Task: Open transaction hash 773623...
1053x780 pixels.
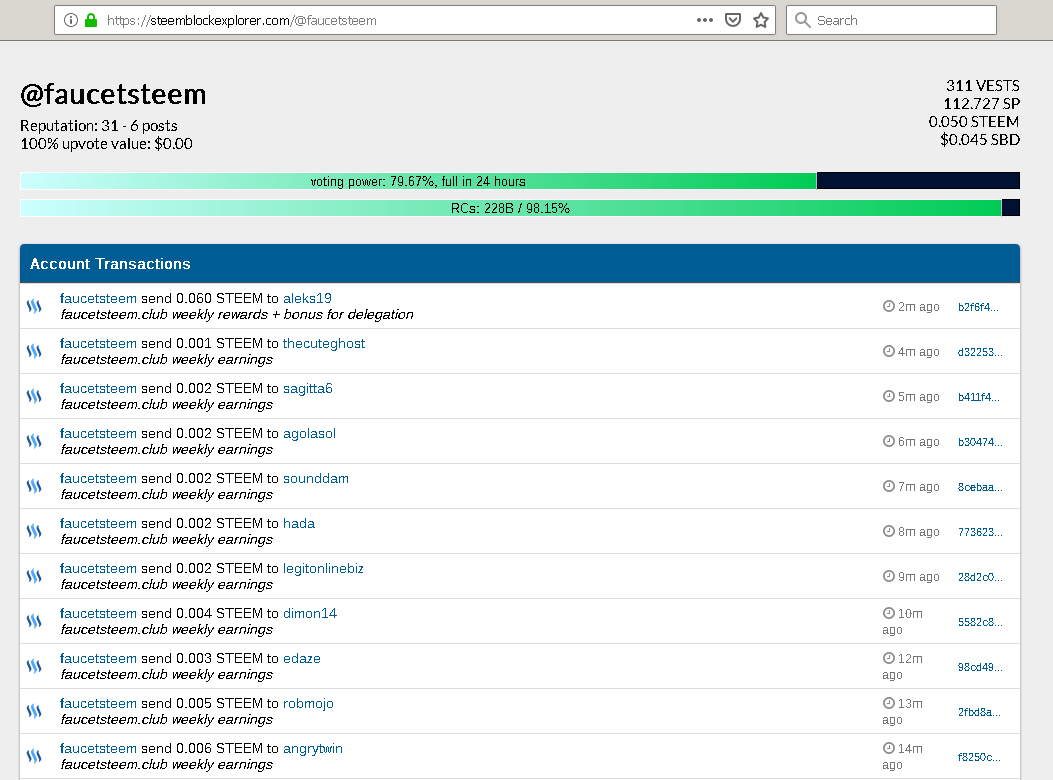Action: pyautogui.click(x=980, y=532)
